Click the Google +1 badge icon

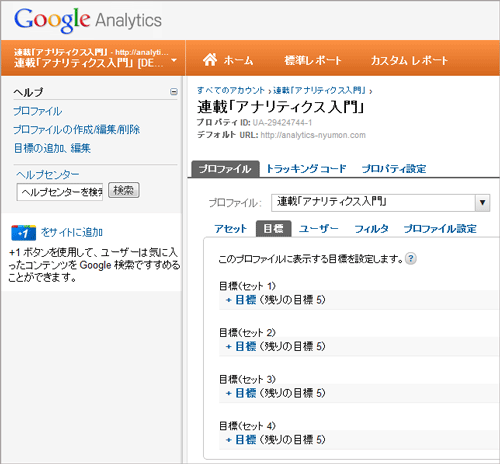23,233
